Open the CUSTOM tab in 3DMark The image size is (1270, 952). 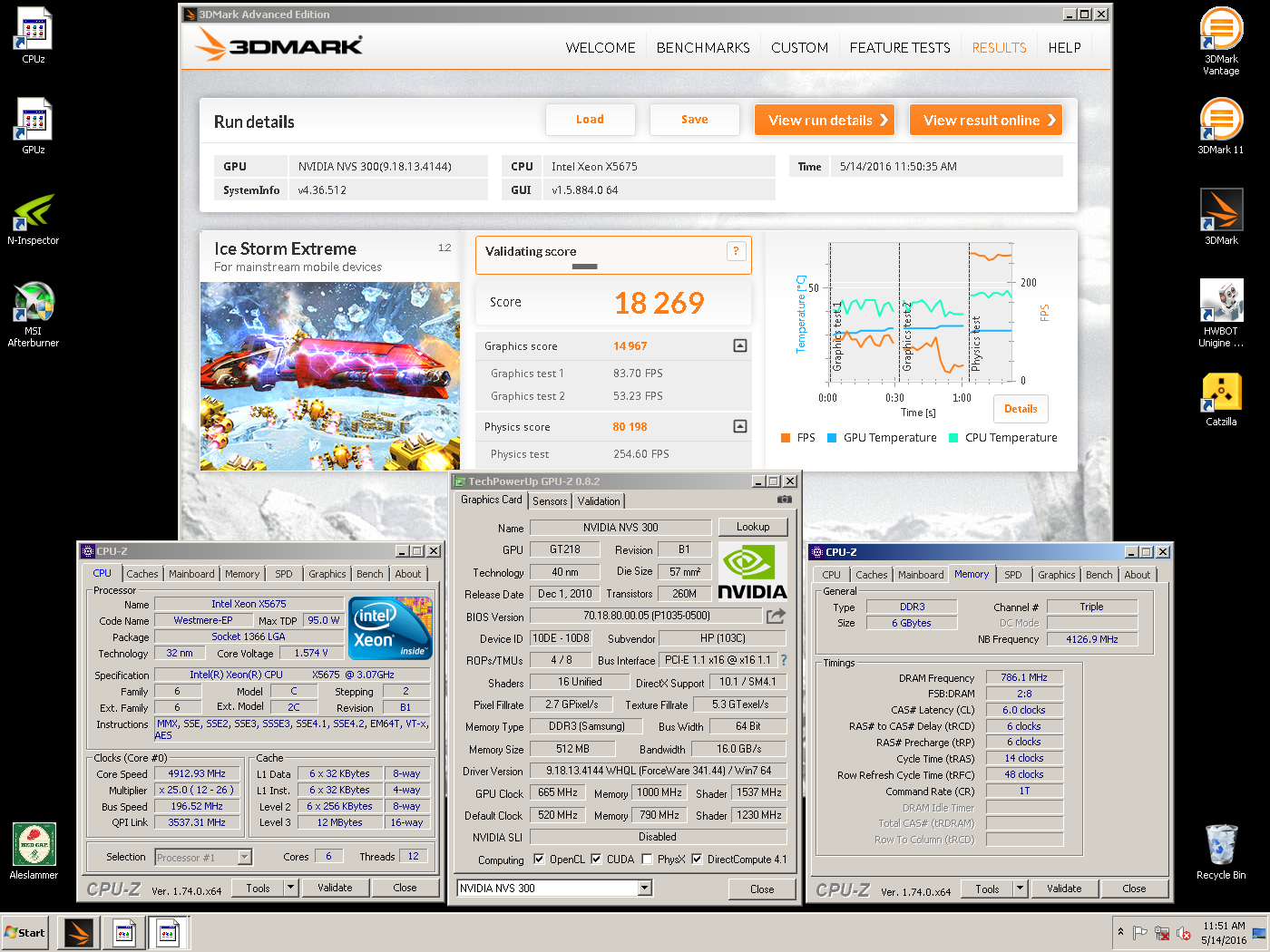(799, 47)
